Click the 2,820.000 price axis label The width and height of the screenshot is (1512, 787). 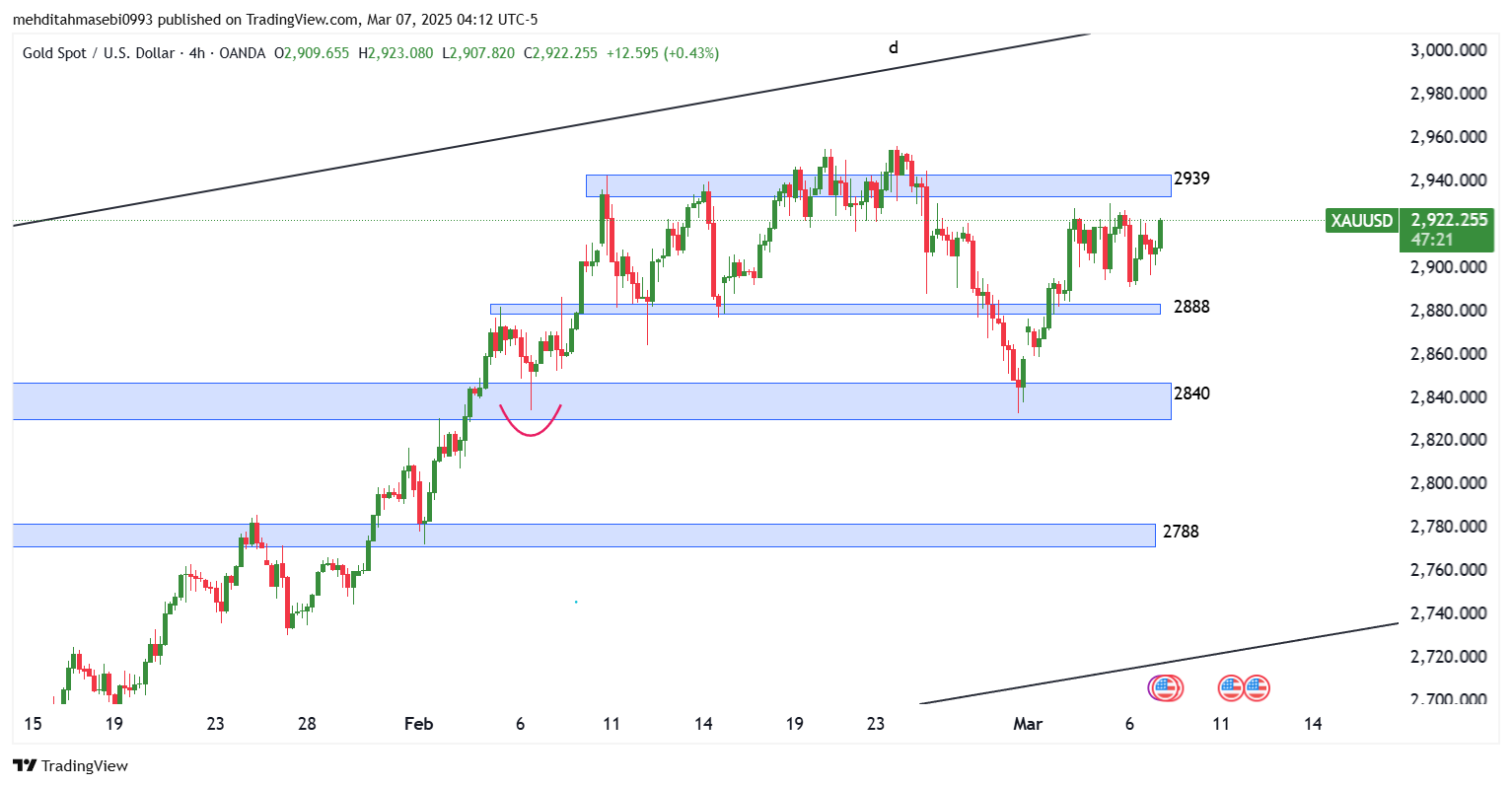click(x=1448, y=440)
